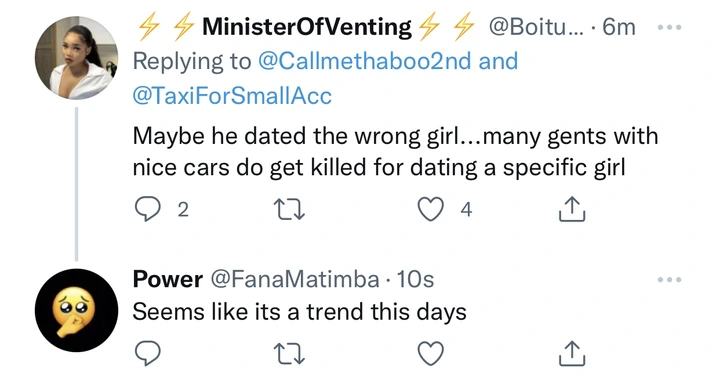Open @Callmethaboo2nd profile link
Screen dimensions: 720x376
(365, 61)
